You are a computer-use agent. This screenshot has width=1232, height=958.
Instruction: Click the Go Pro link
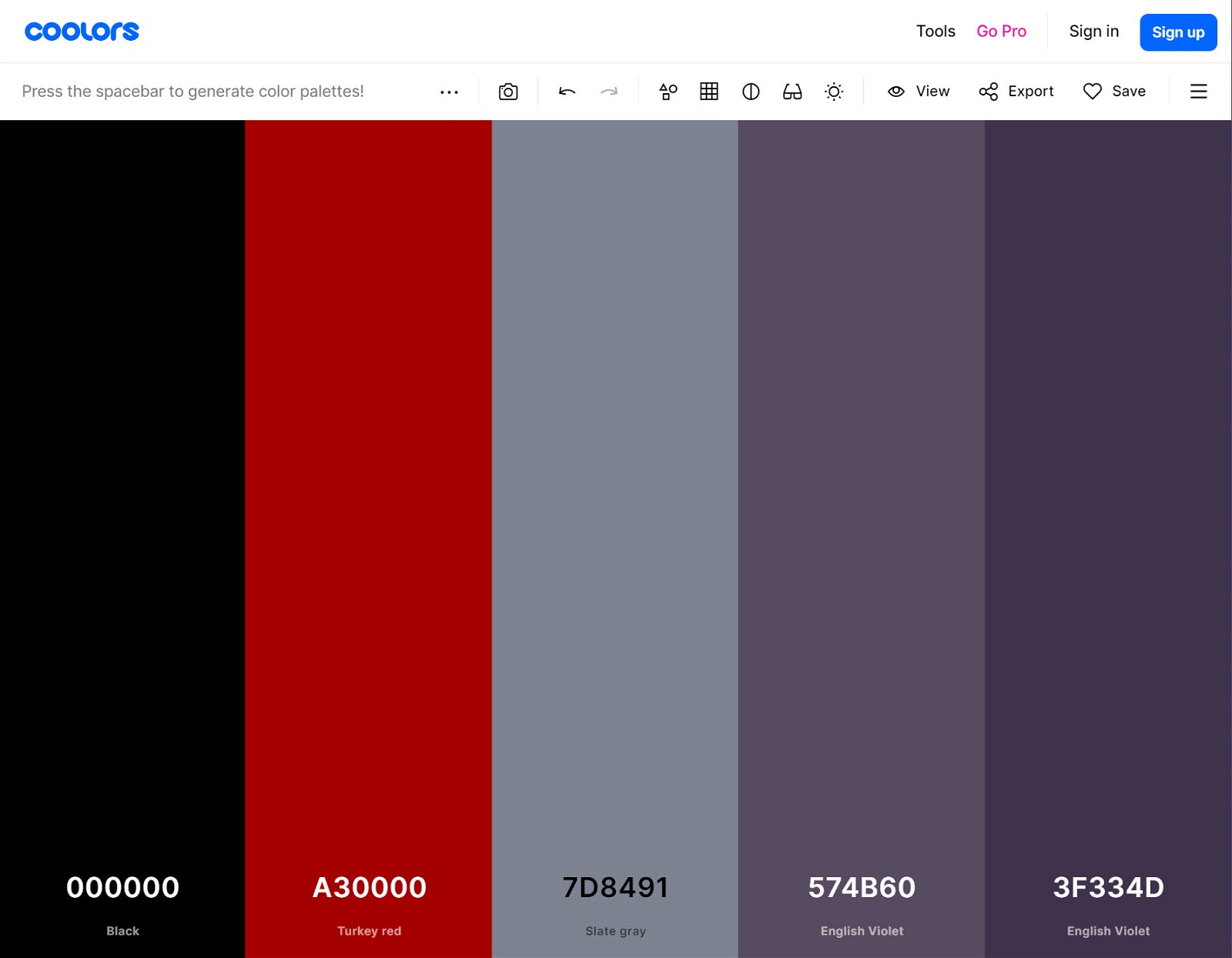tap(1002, 32)
